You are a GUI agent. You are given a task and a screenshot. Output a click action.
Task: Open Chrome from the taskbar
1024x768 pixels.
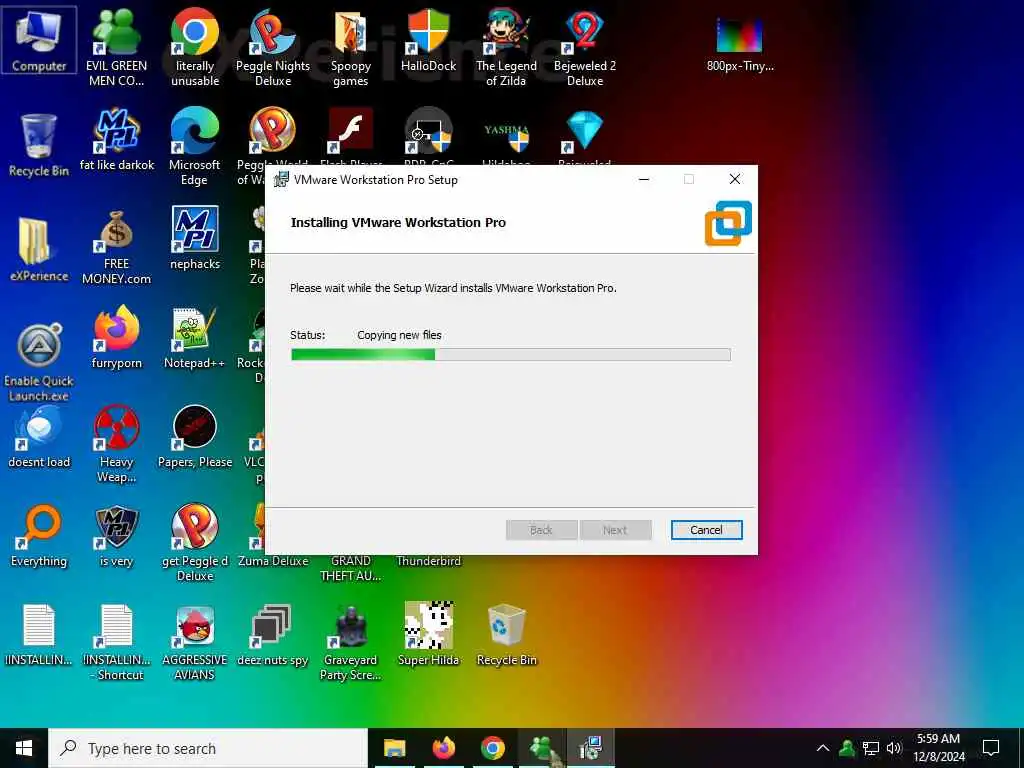click(x=493, y=748)
